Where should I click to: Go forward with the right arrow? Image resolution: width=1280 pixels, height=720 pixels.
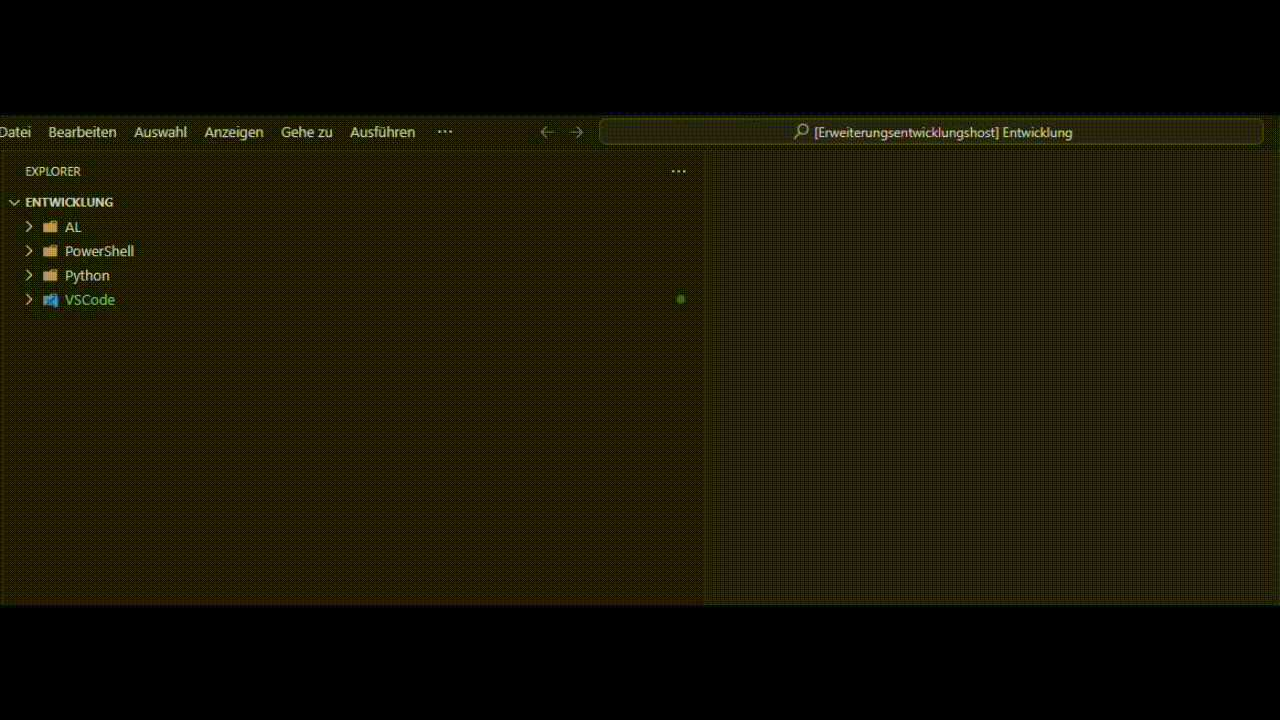pos(576,132)
